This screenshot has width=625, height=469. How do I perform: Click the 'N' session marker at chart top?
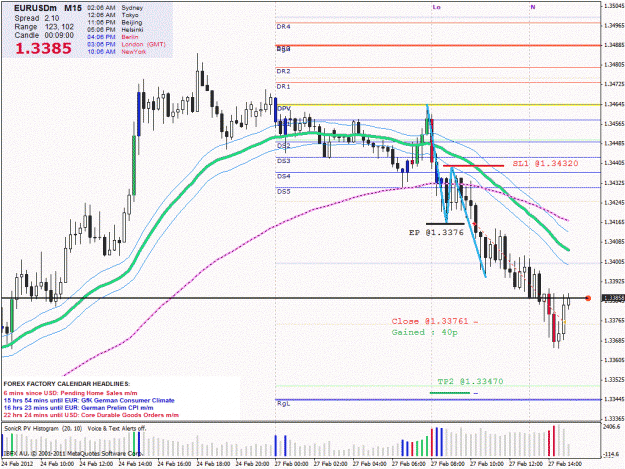533,7
